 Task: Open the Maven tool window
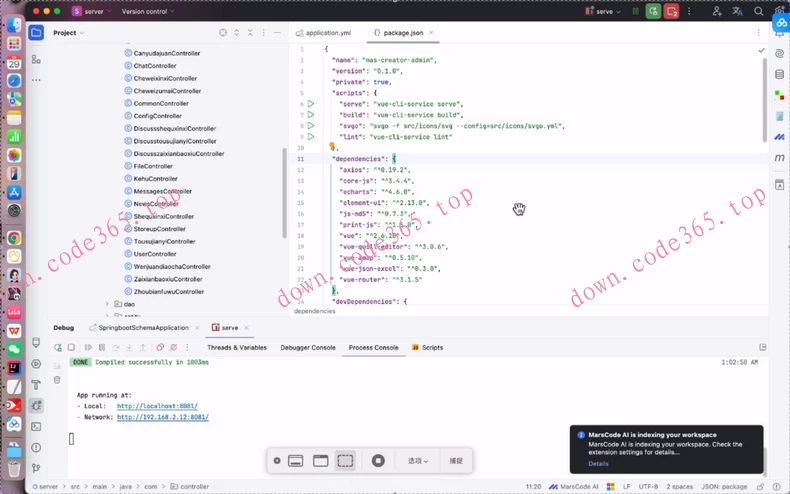point(779,158)
